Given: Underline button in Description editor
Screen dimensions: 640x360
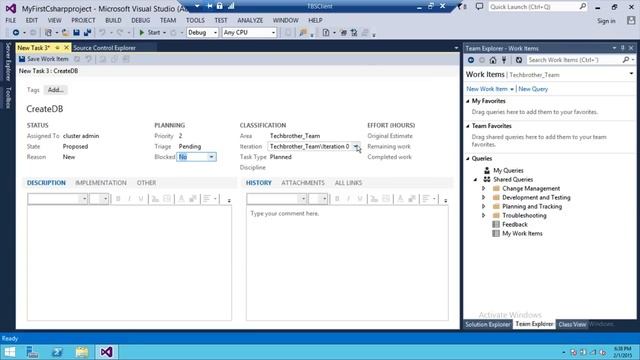Looking at the screenshot, I should [x=141, y=199].
